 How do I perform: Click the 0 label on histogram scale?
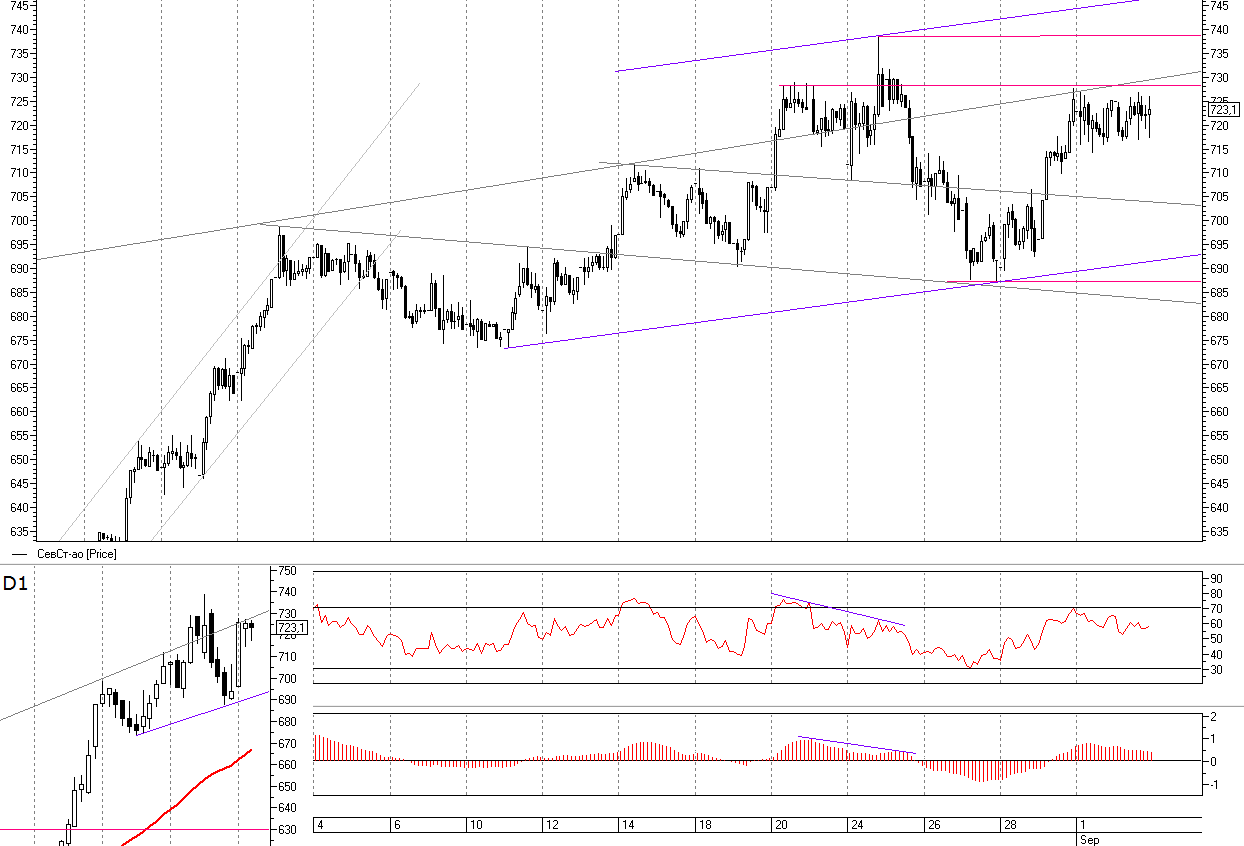[x=1213, y=762]
